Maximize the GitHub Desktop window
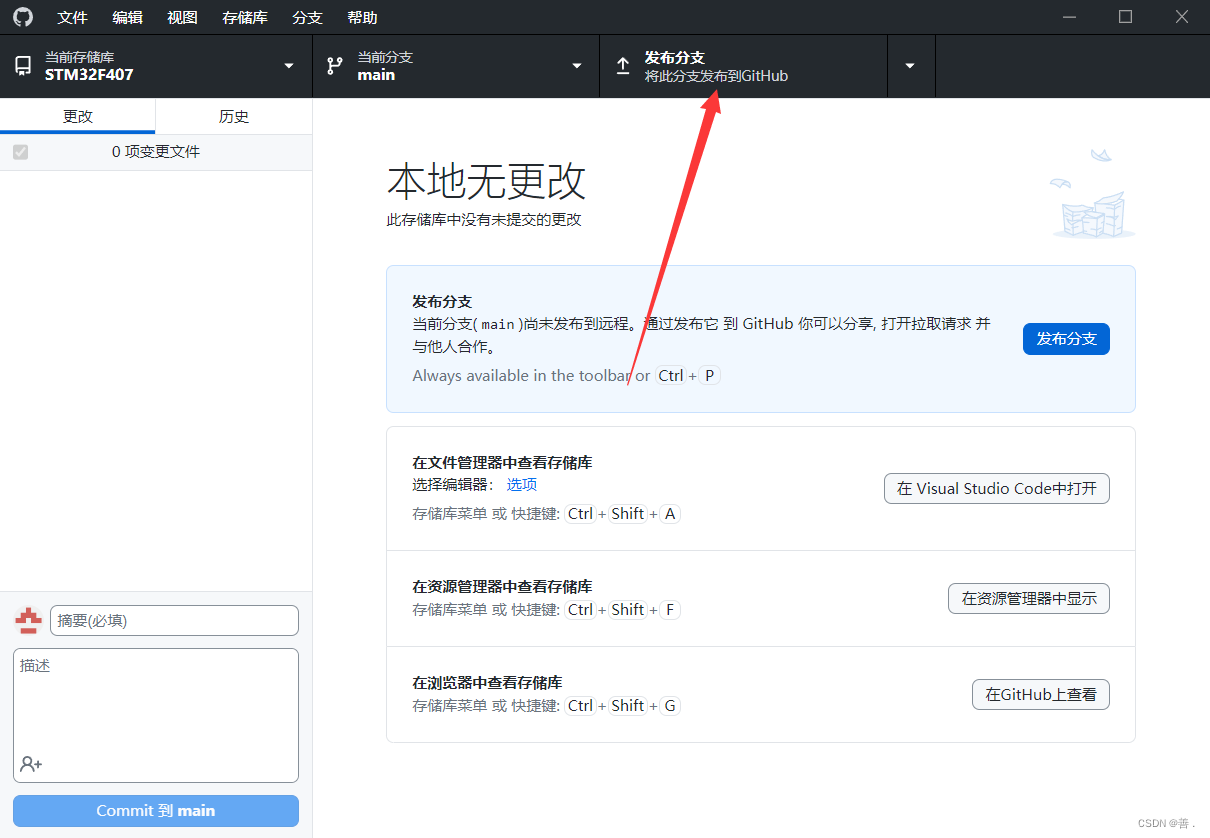Image resolution: width=1210 pixels, height=838 pixels. coord(1125,17)
